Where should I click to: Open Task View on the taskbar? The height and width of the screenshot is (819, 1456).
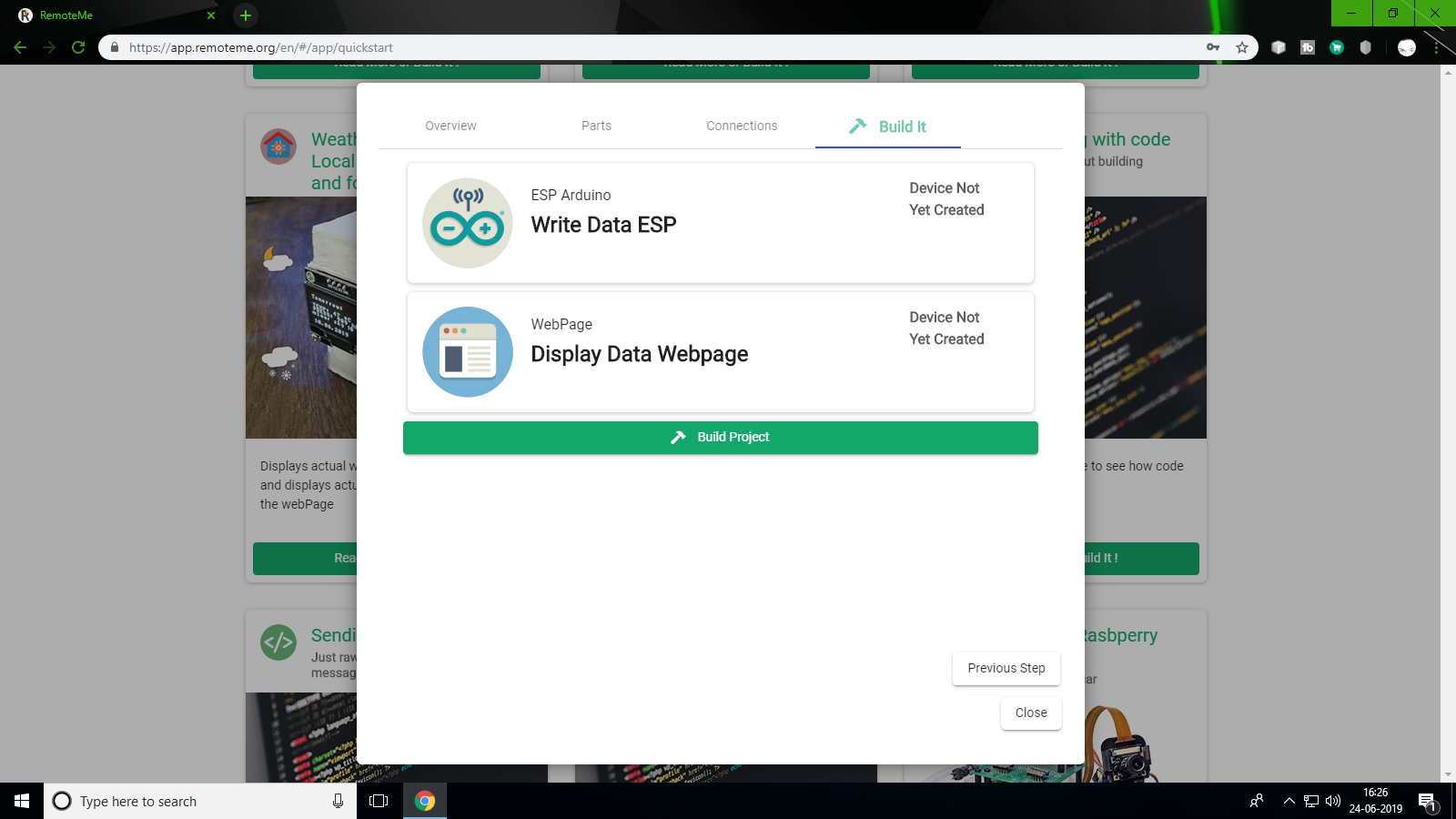coord(379,801)
